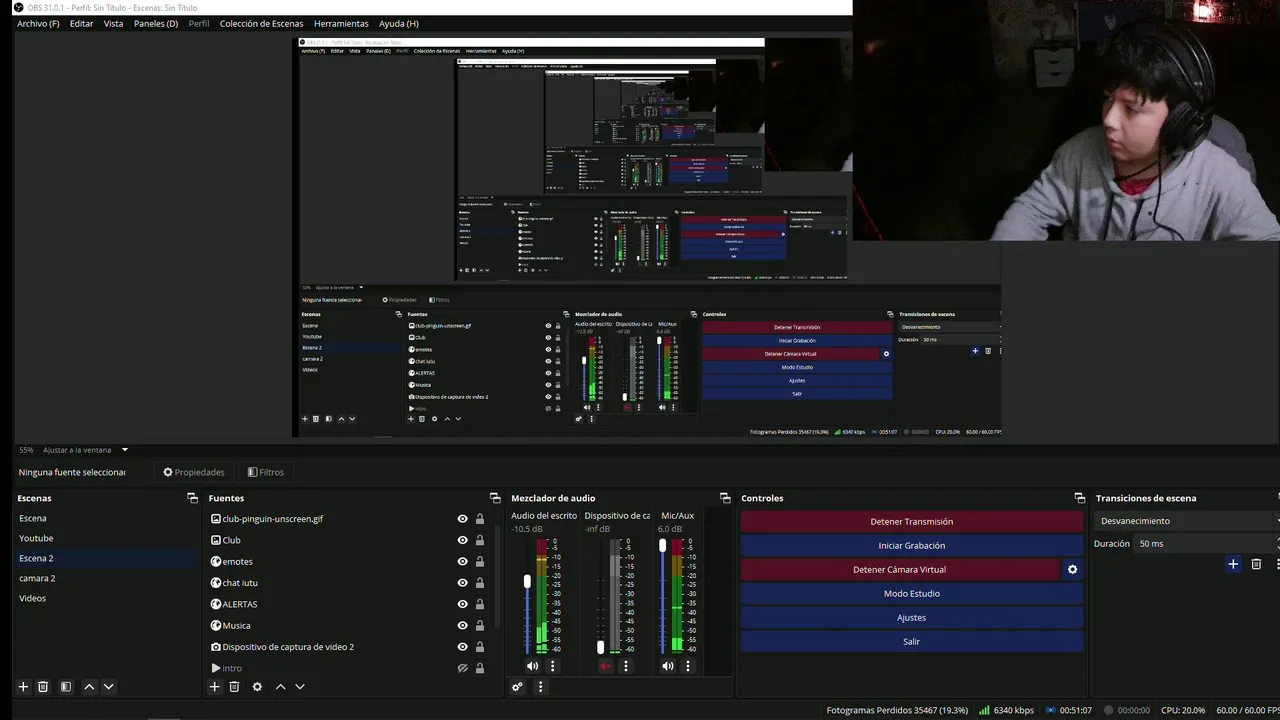The width and height of the screenshot is (1280, 720).
Task: Undock the Controles panel
Action: click(x=1079, y=498)
